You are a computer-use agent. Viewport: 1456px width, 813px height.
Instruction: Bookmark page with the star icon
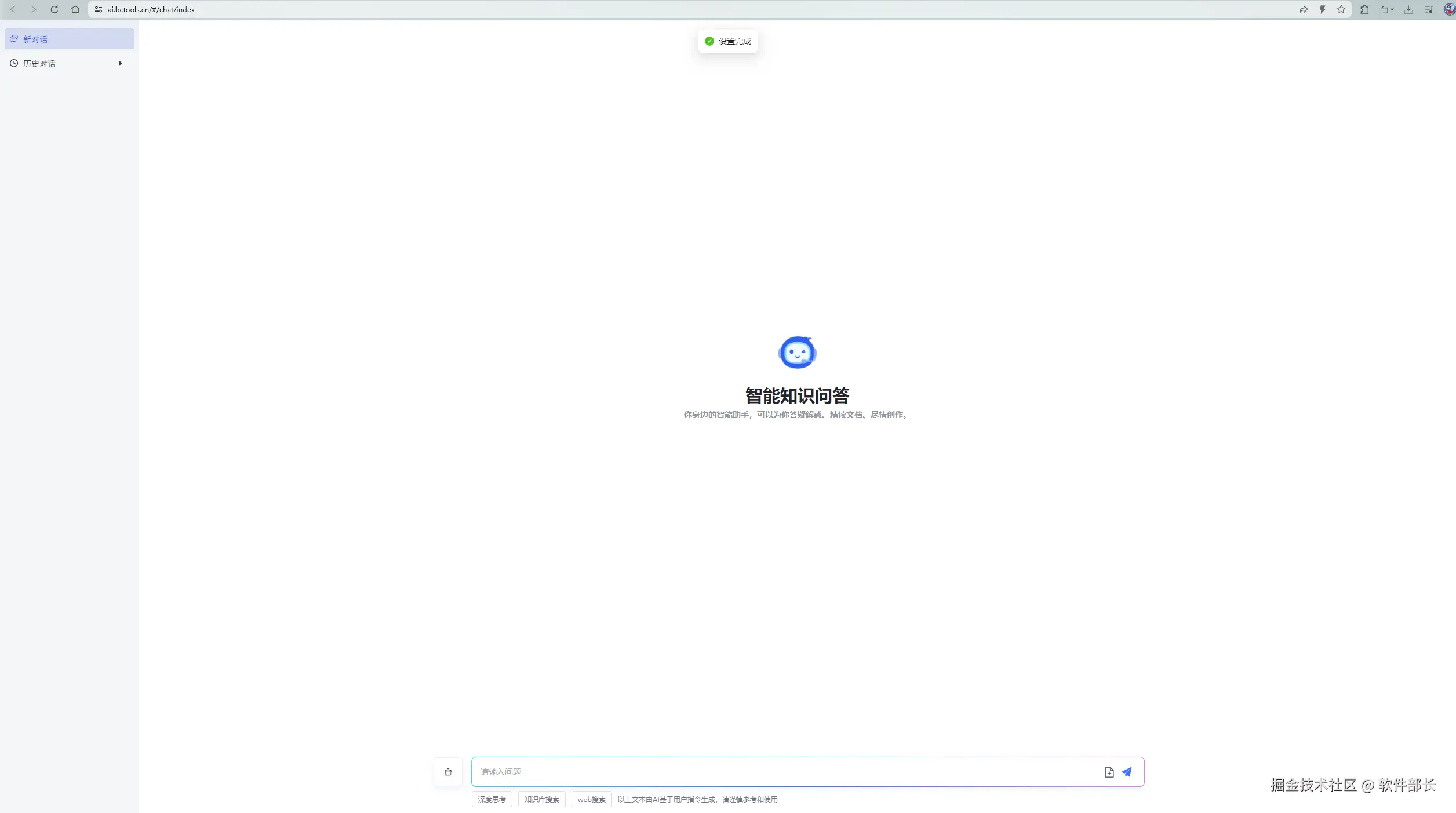pos(1341,9)
